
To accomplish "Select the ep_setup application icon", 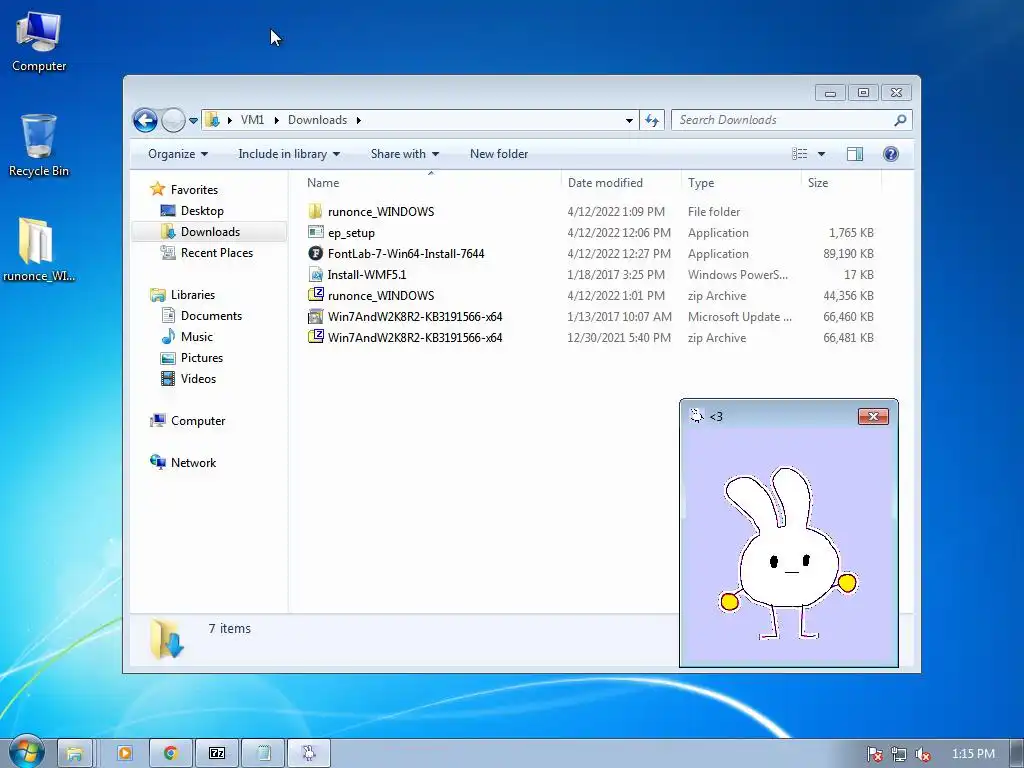I will 315,232.
